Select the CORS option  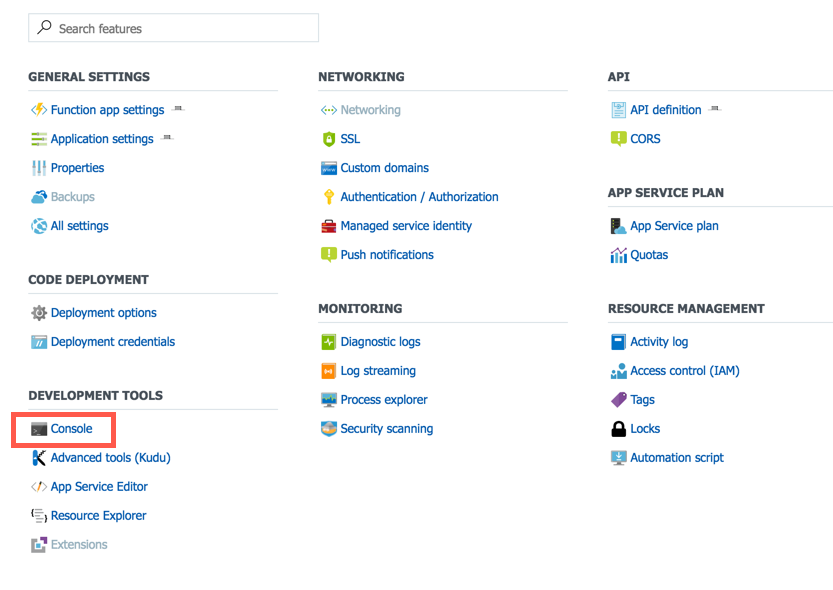click(x=645, y=139)
